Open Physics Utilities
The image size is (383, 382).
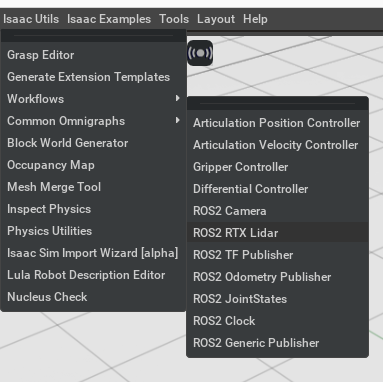click(x=93, y=231)
